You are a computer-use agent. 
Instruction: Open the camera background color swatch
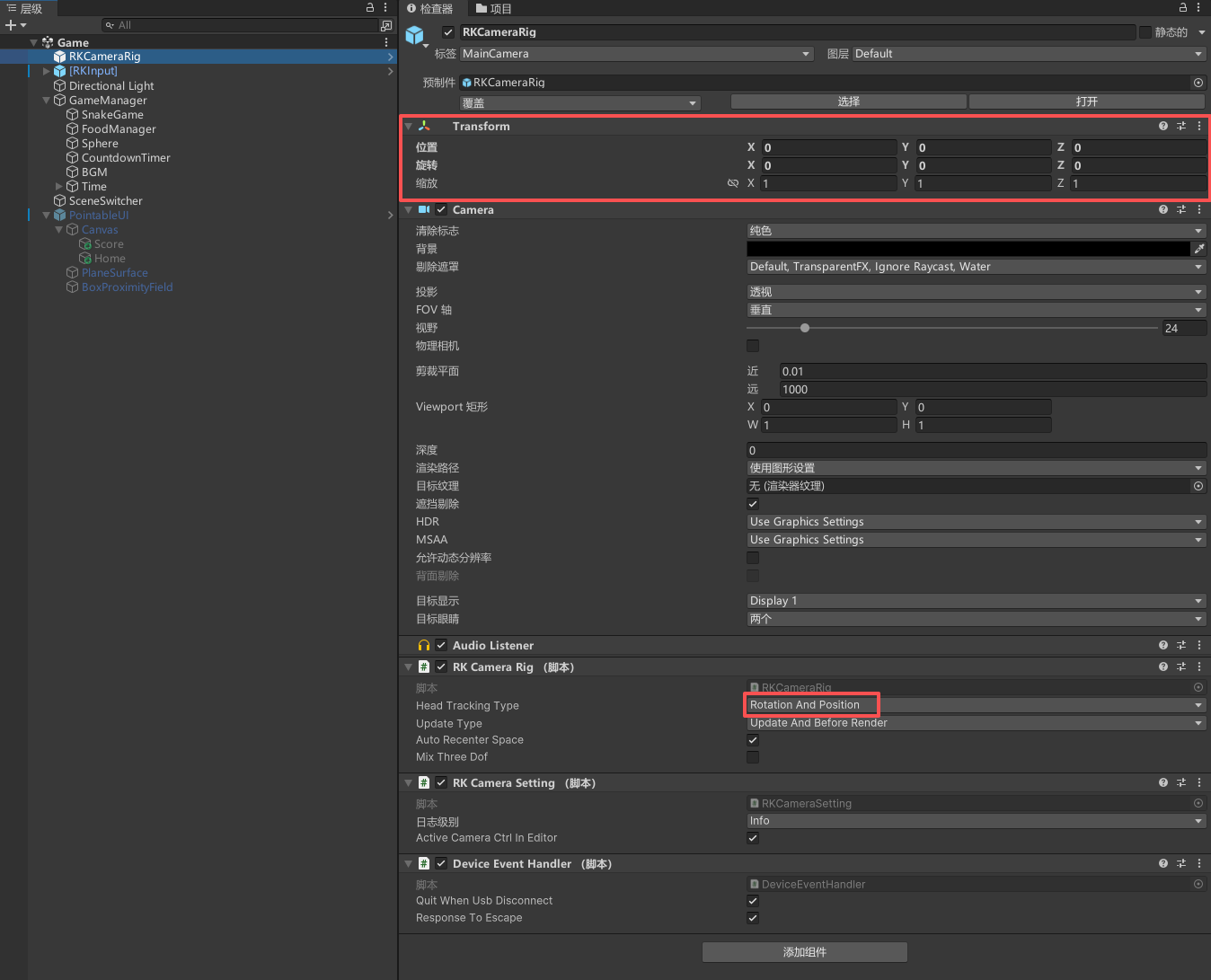coord(968,249)
